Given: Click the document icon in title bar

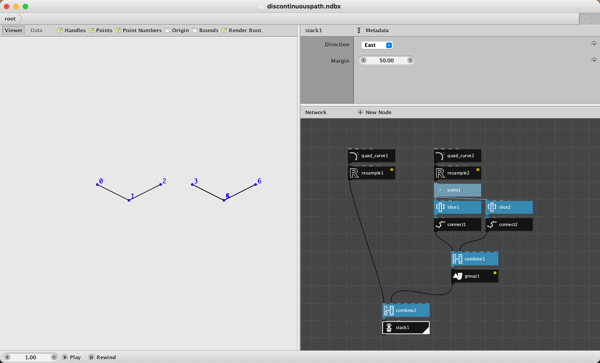Looking at the screenshot, I should tap(262, 6).
